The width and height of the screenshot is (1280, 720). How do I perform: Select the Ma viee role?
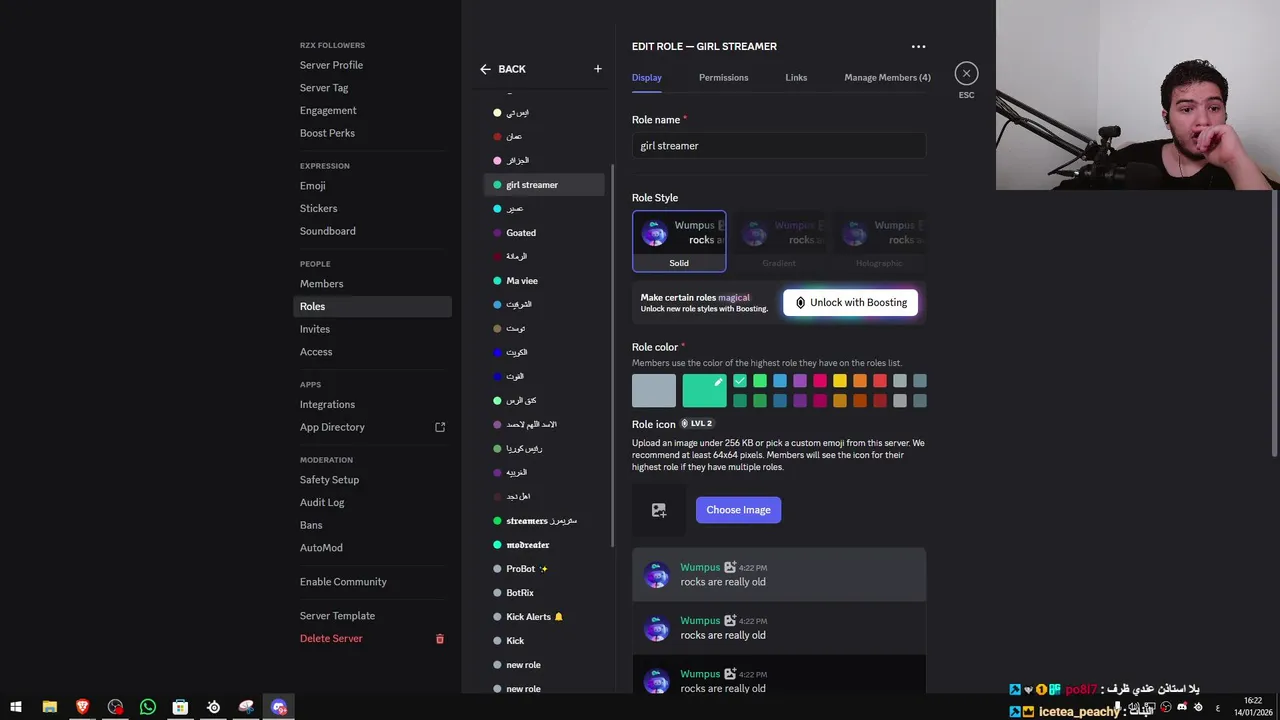[544, 281]
